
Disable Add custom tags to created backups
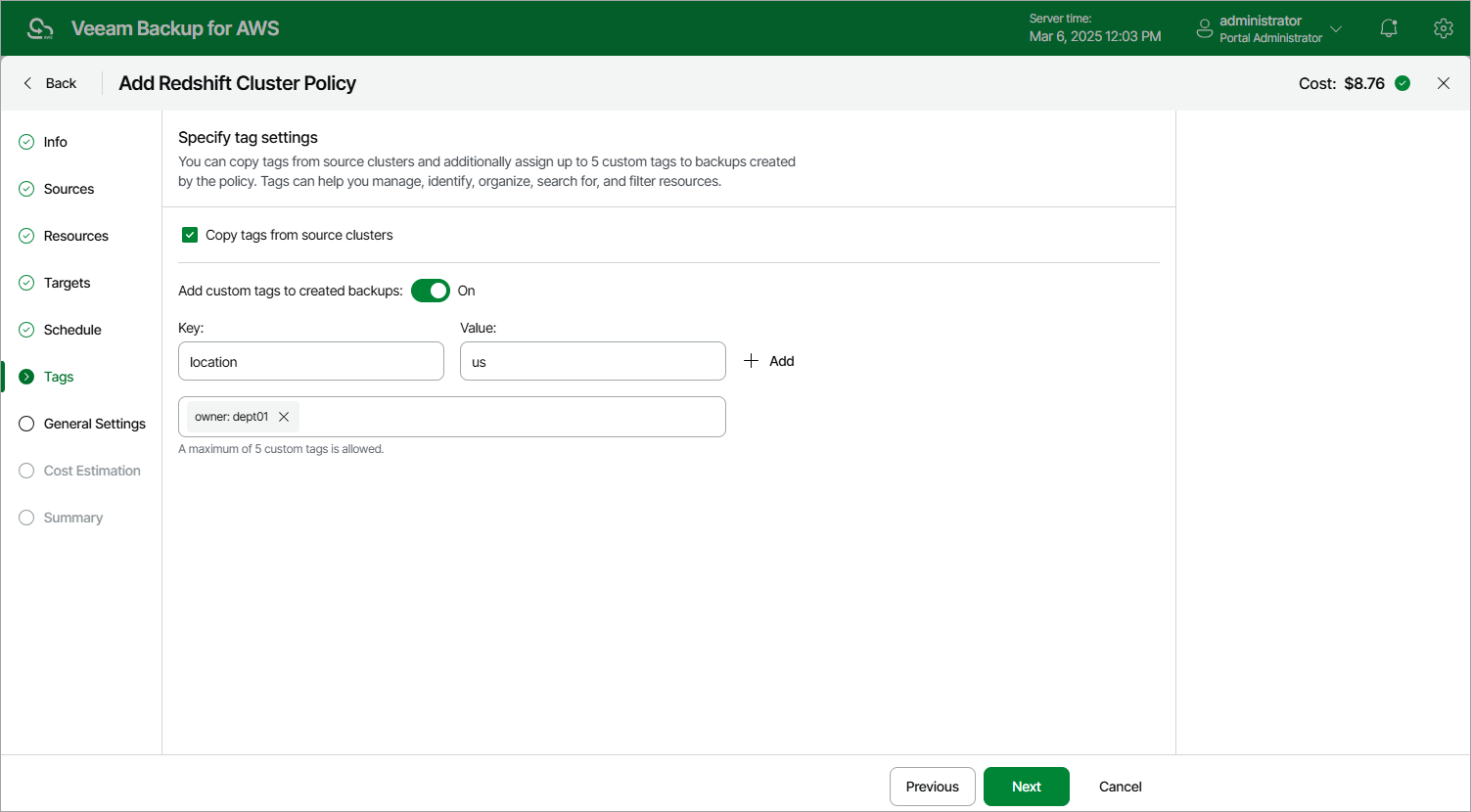tap(430, 291)
